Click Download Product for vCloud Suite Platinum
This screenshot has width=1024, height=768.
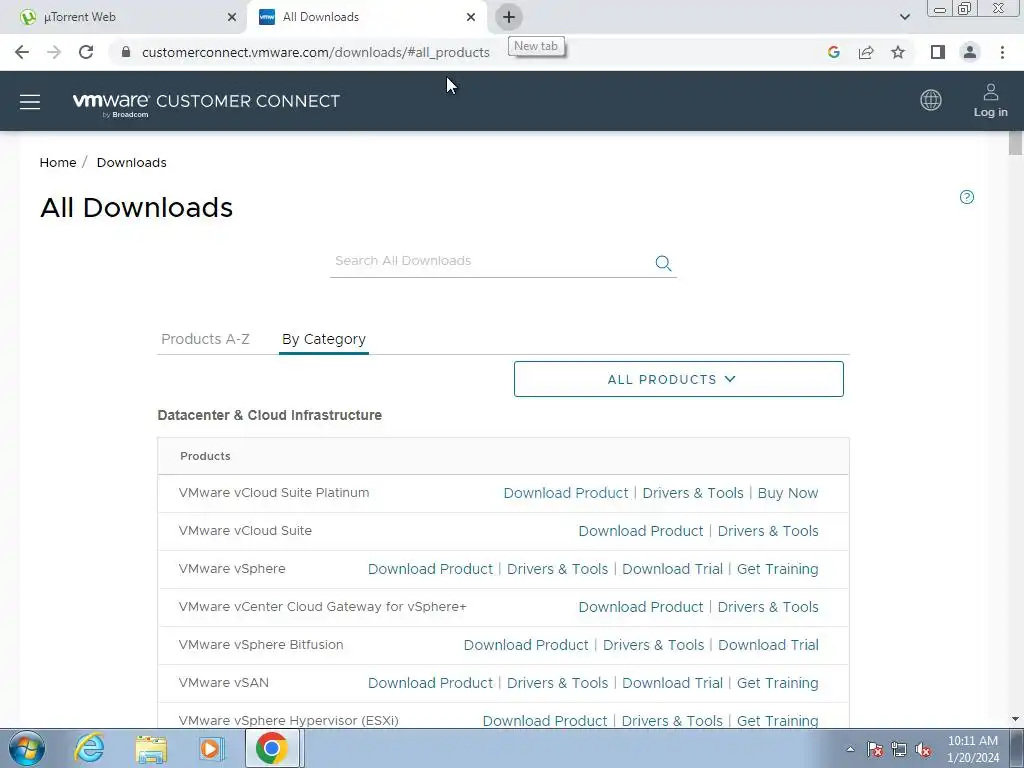[x=566, y=493]
